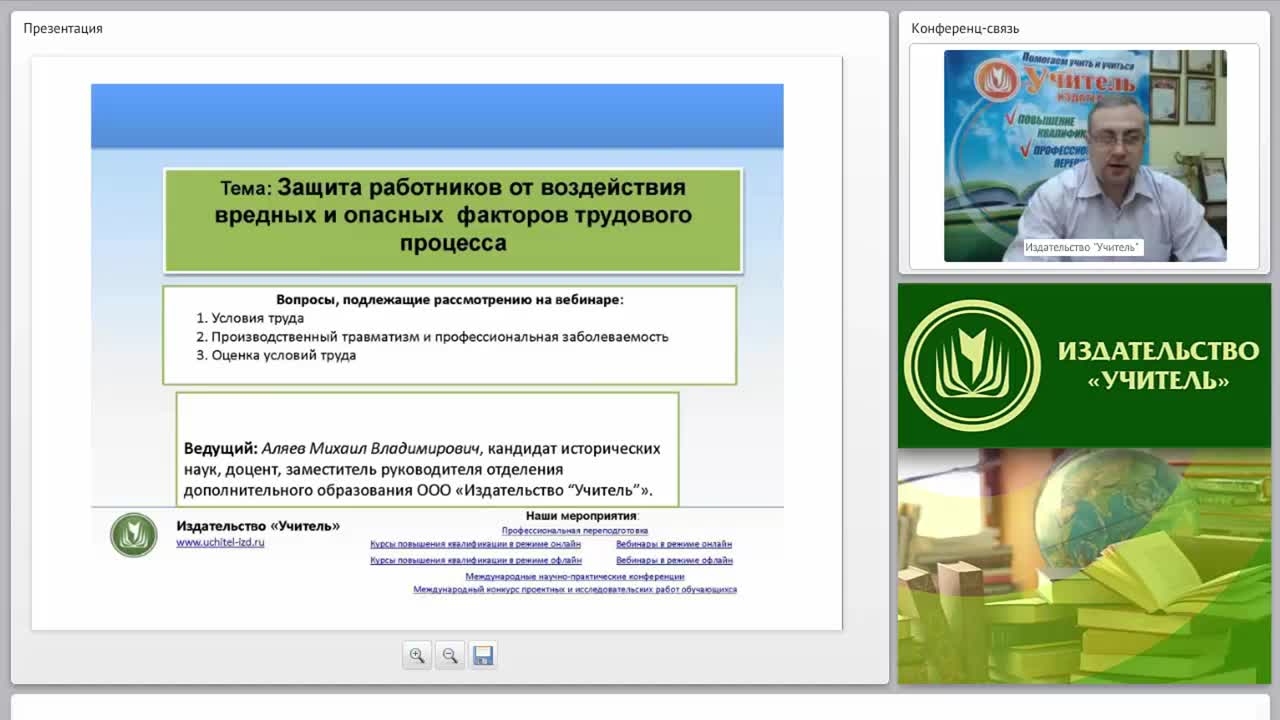Save the presentation with the floppy disk icon

click(x=483, y=655)
